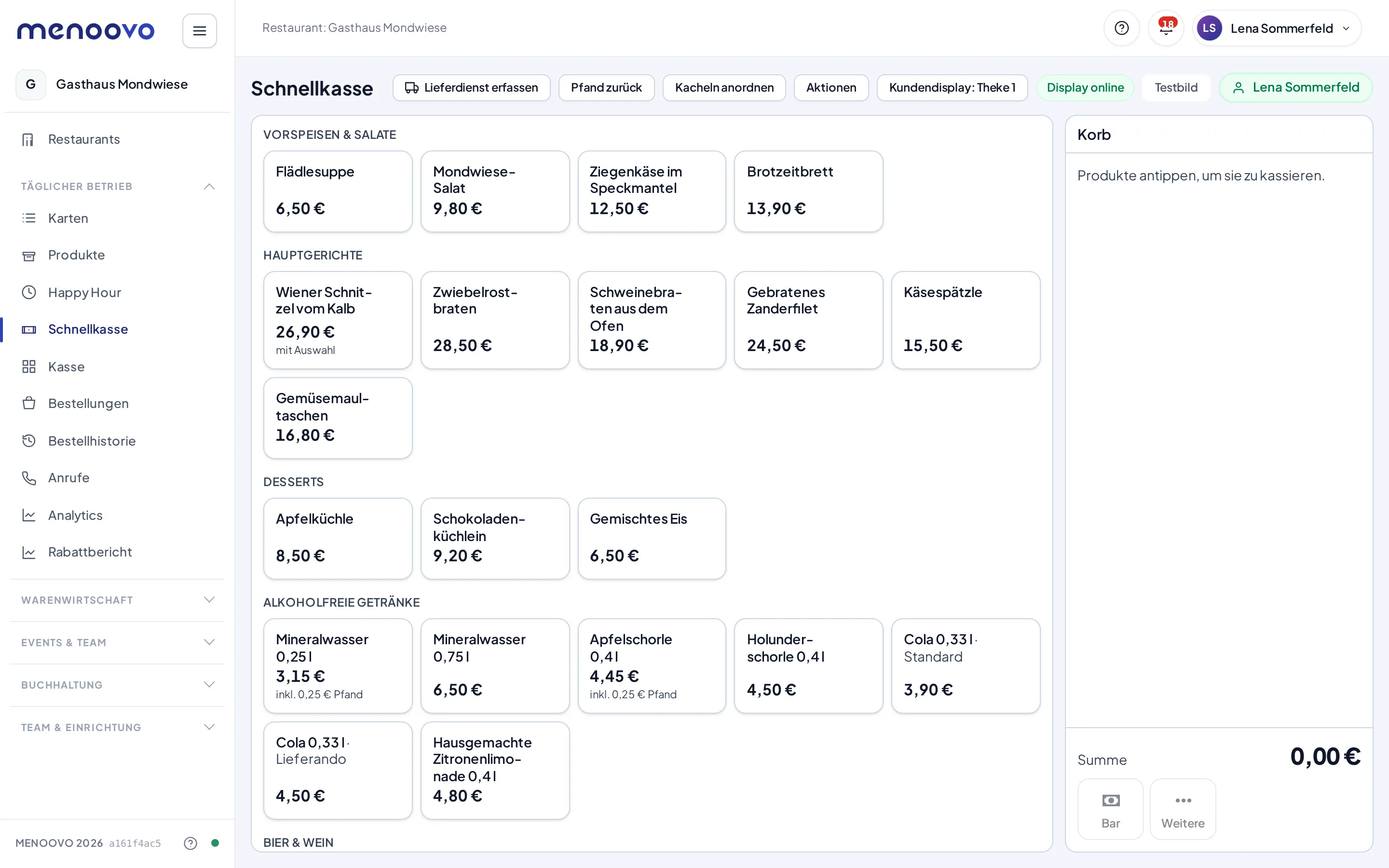Click the Bestellhistorie history icon
Viewport: 1389px width, 868px height.
click(29, 441)
